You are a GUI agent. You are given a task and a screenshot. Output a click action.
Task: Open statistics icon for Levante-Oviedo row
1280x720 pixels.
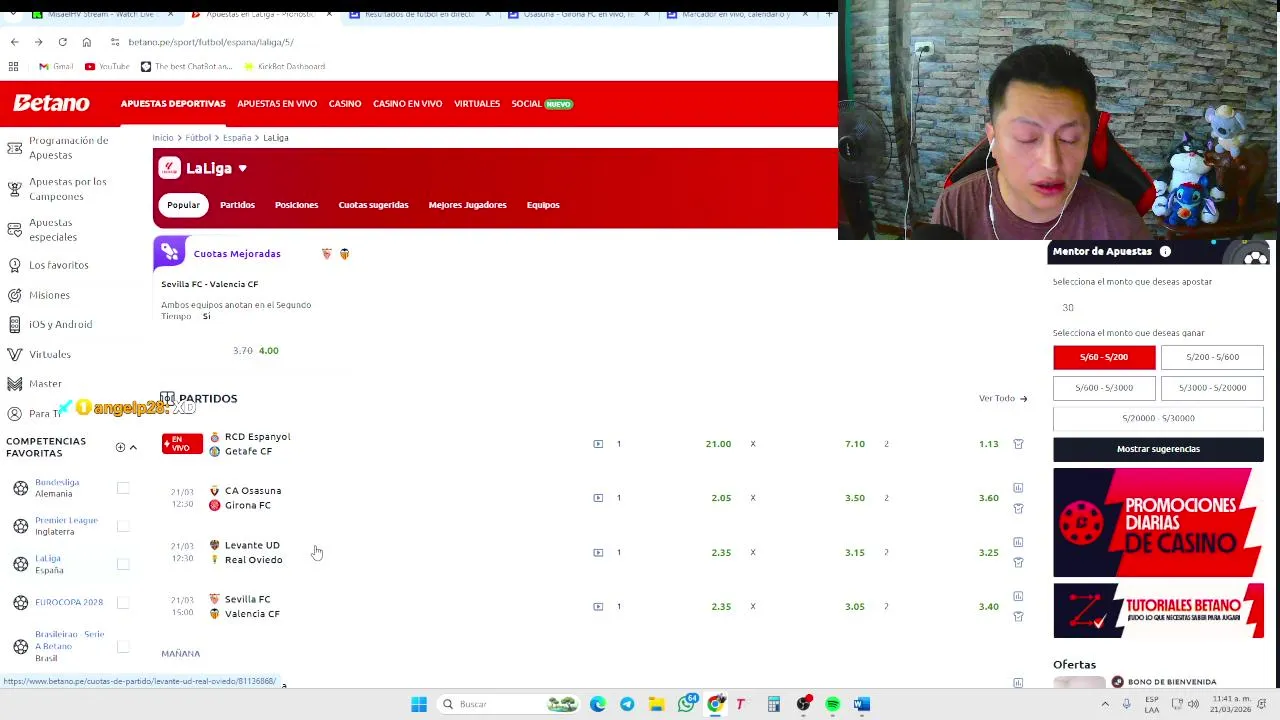click(x=1018, y=542)
